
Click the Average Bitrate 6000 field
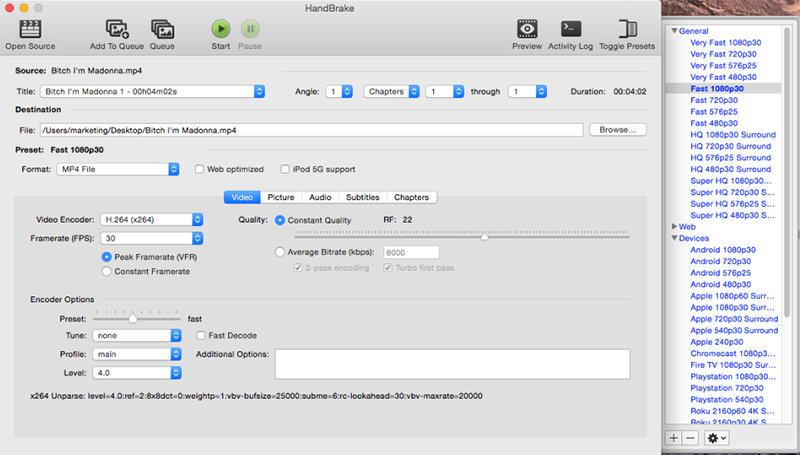click(x=411, y=252)
